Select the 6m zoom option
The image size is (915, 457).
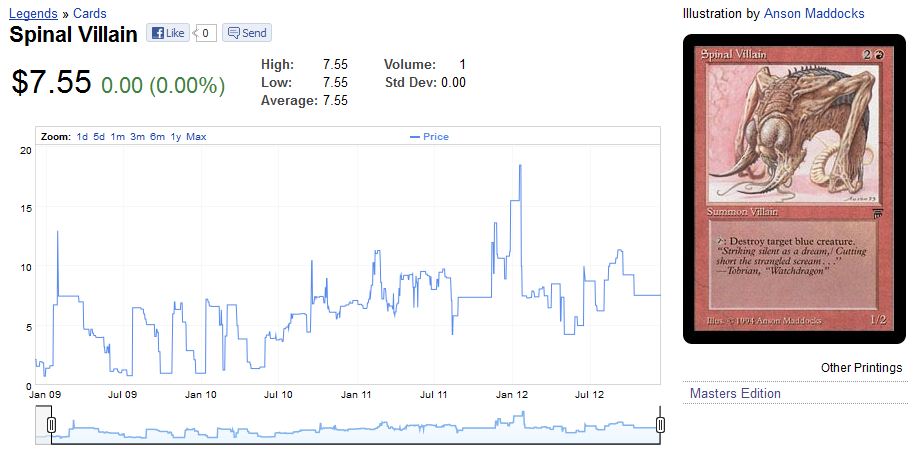tap(157, 137)
